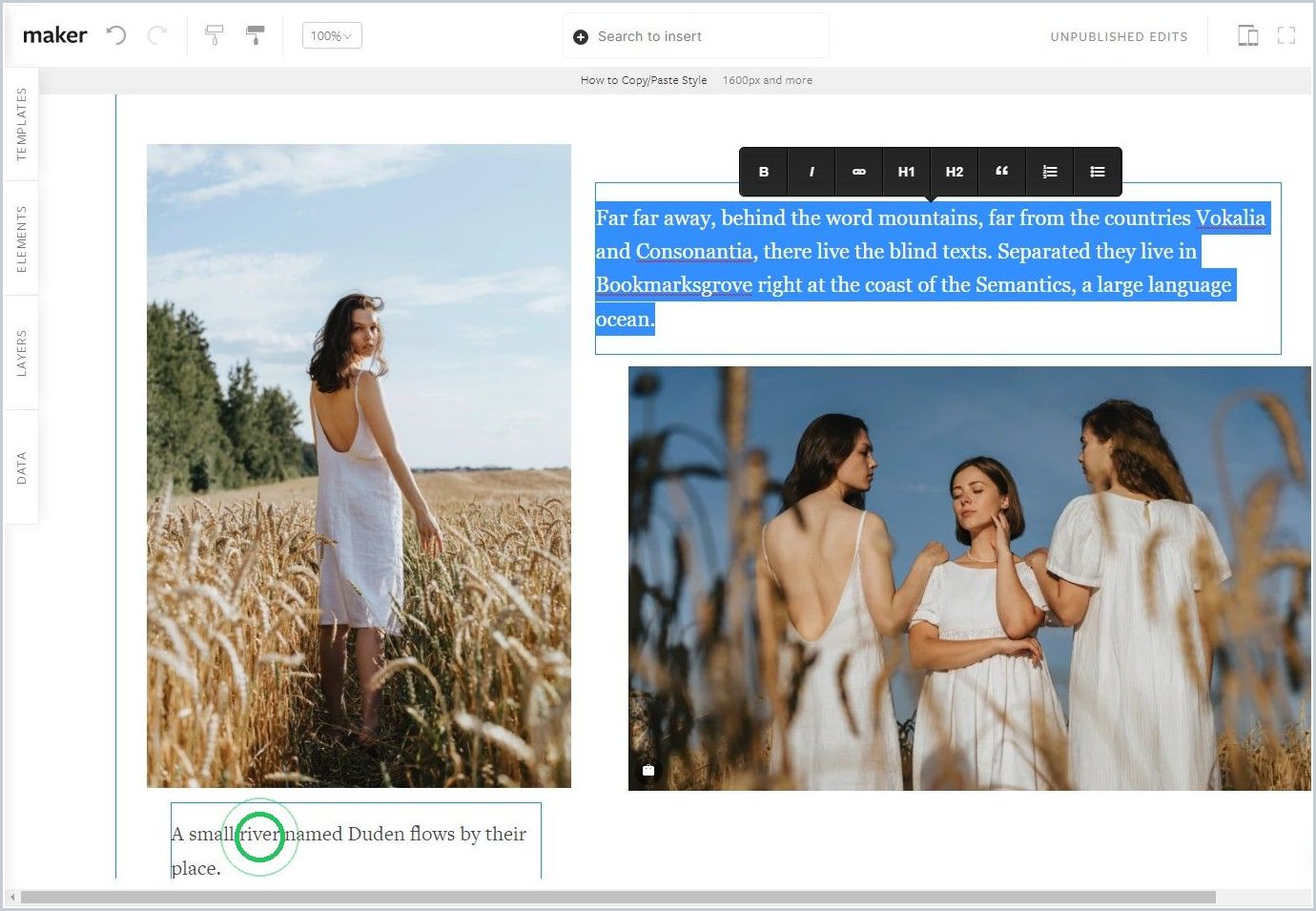
Task: Open the Layers side tab
Action: pos(21,353)
